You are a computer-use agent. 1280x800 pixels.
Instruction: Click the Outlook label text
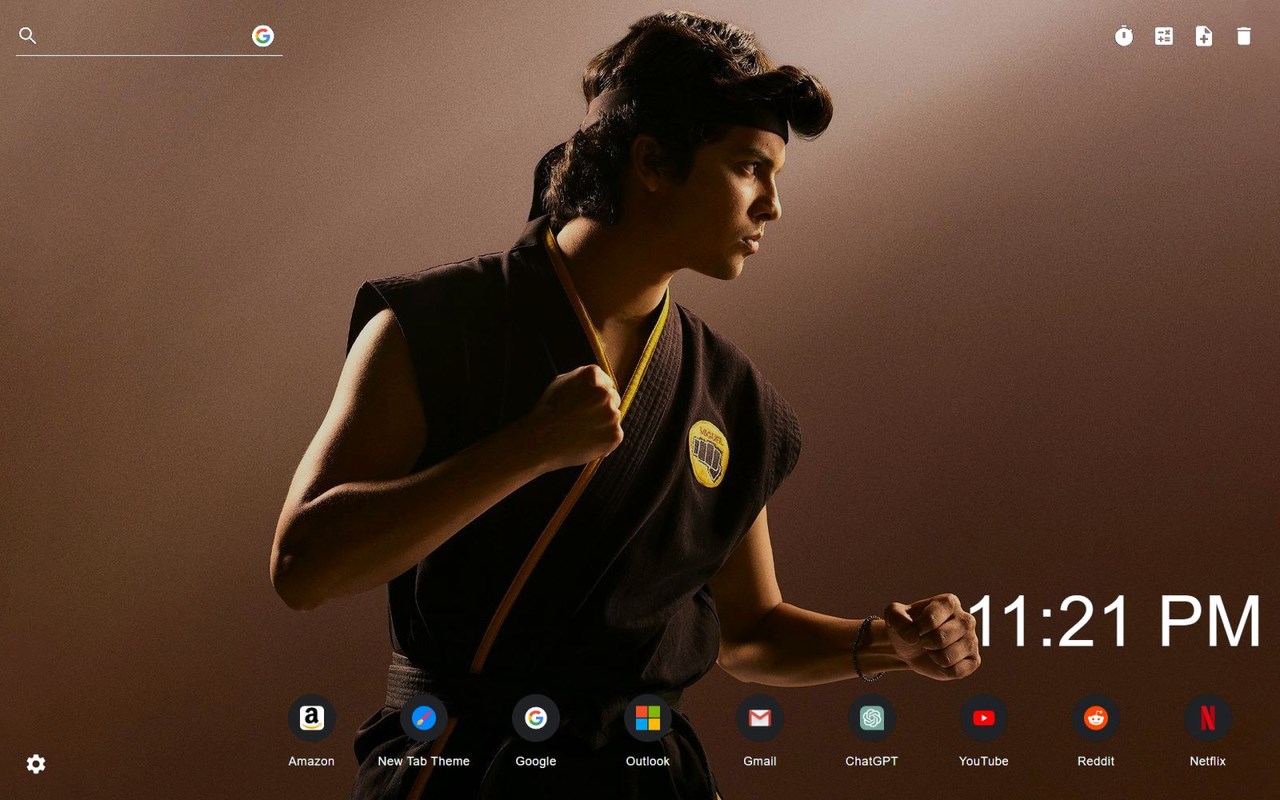click(648, 761)
